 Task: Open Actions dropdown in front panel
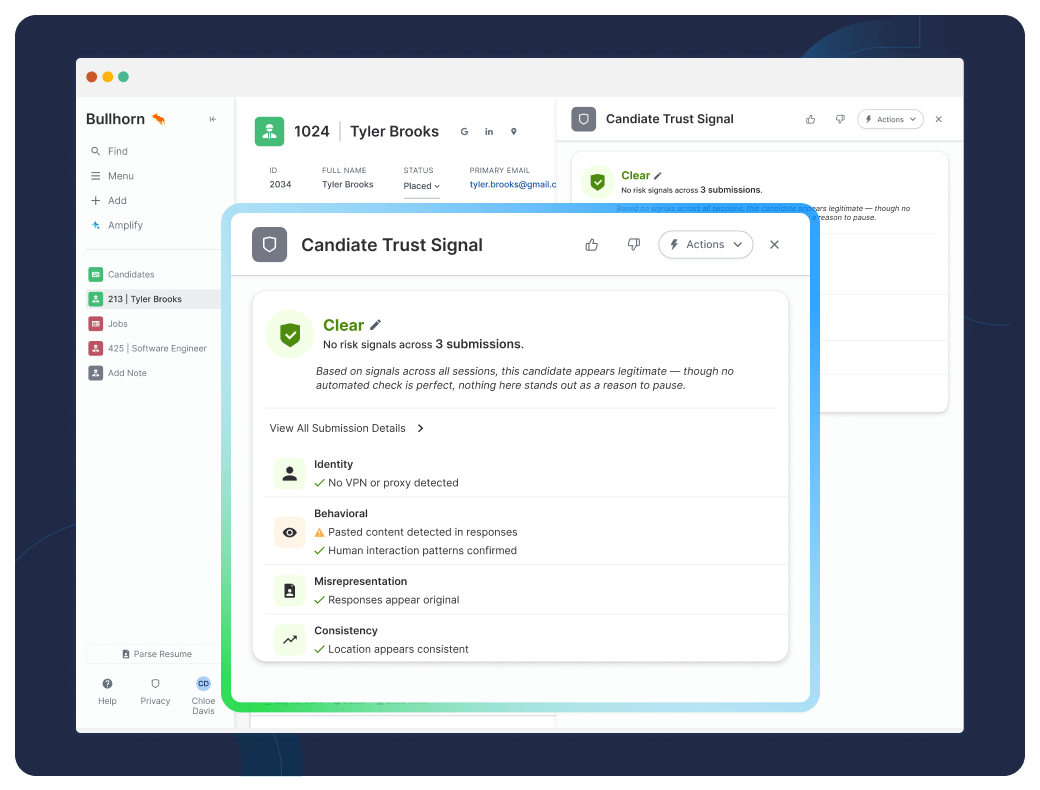706,245
